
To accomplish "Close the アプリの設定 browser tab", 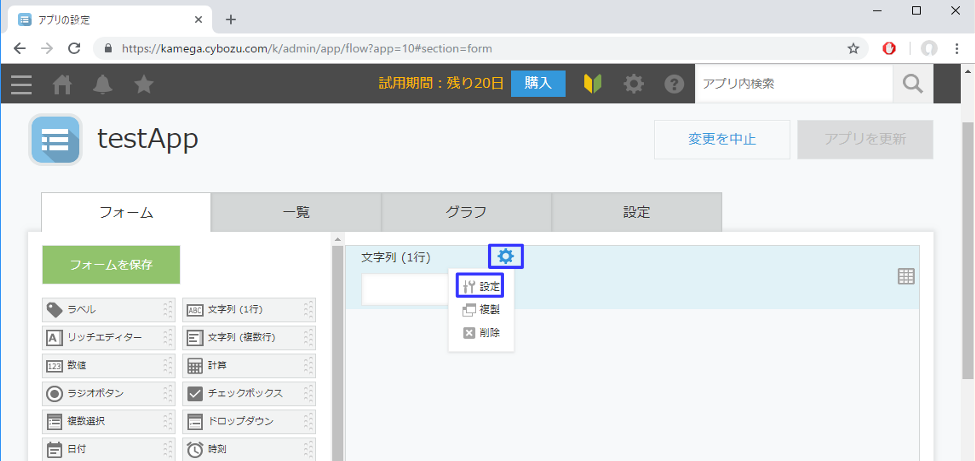I will tap(198, 19).
